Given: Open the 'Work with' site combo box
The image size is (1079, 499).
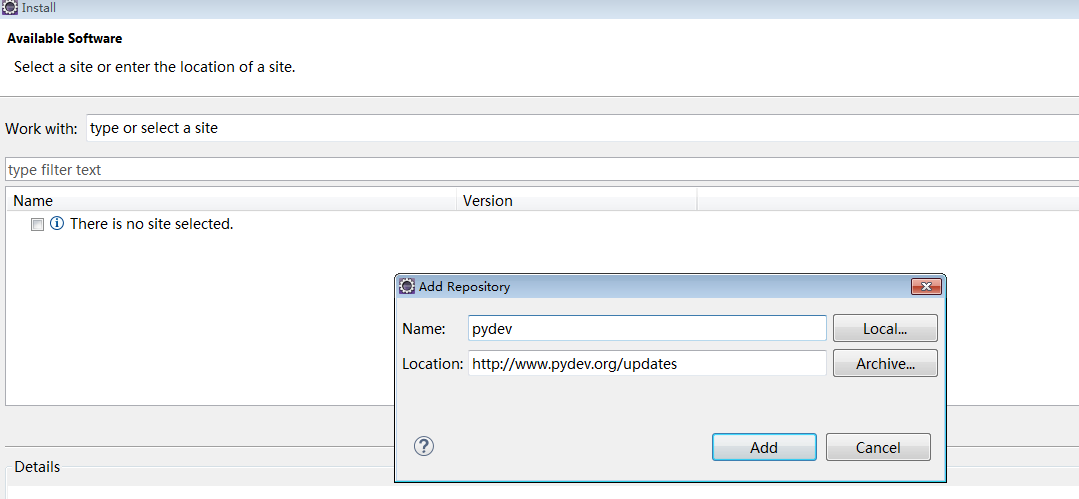Looking at the screenshot, I should pos(580,128).
